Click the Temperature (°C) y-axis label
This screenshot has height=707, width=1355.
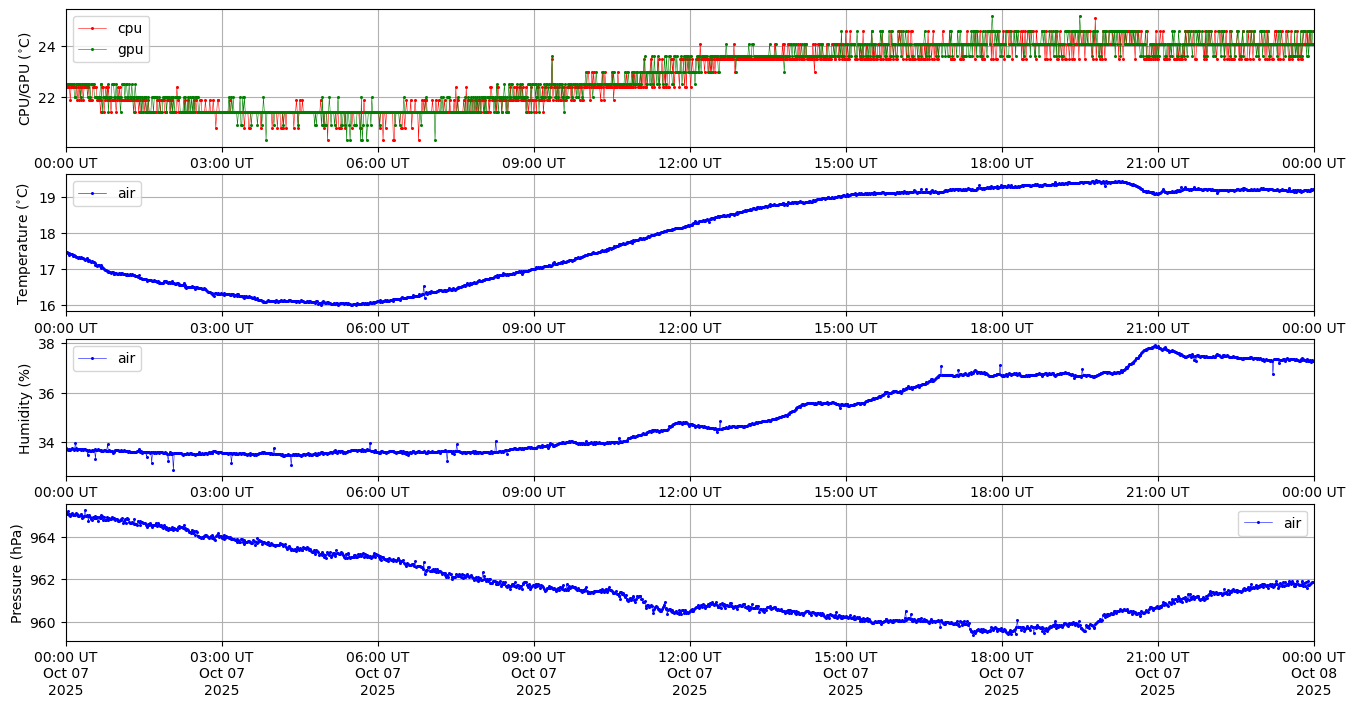[25, 242]
